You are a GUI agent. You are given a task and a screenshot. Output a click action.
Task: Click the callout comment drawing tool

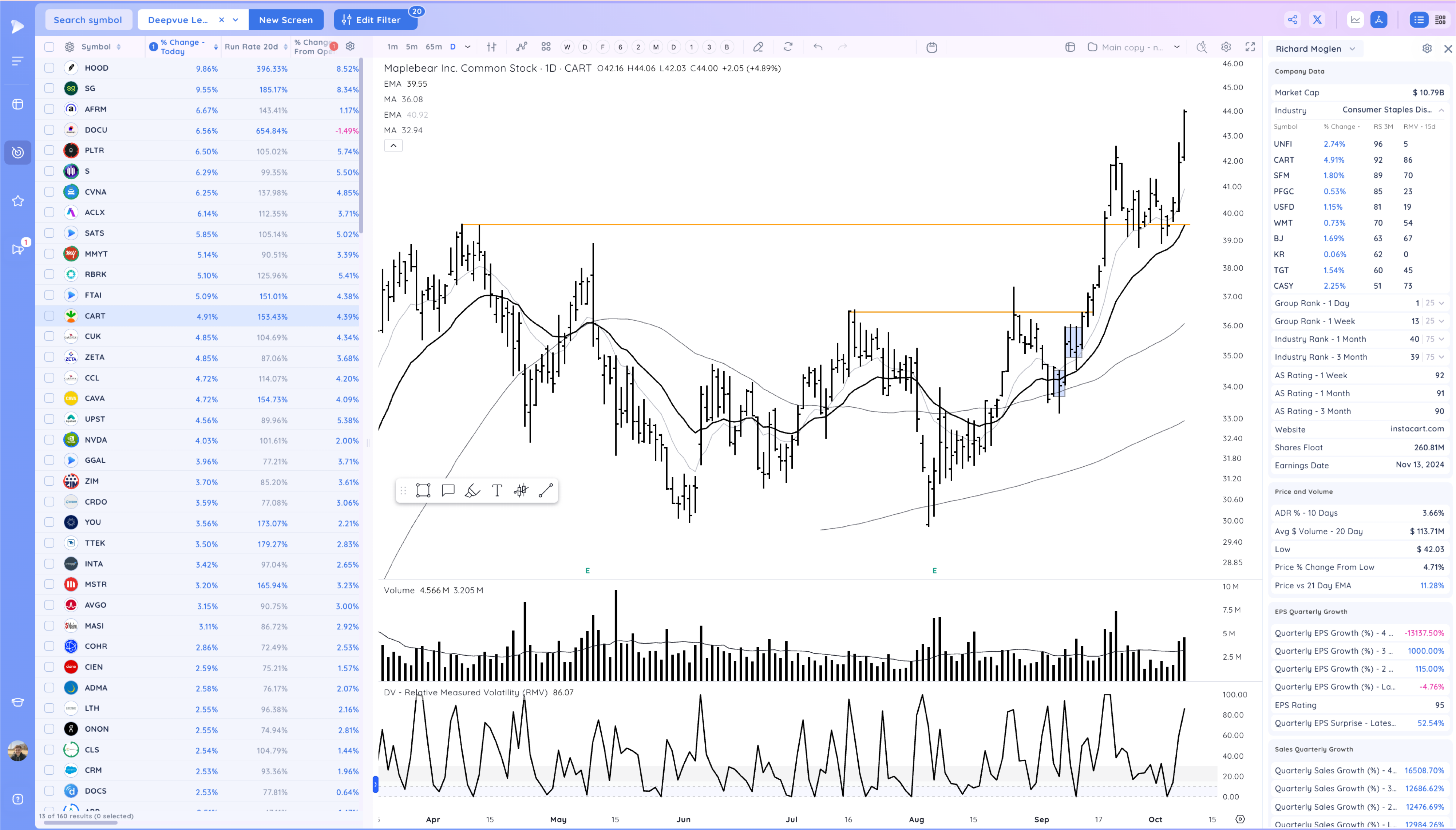pos(448,490)
